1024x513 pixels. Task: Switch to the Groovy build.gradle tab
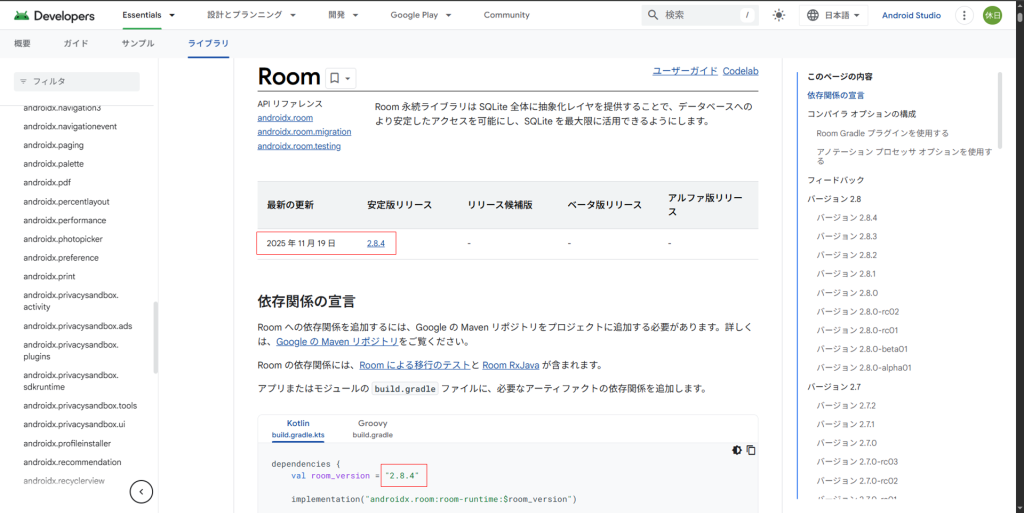click(x=372, y=429)
